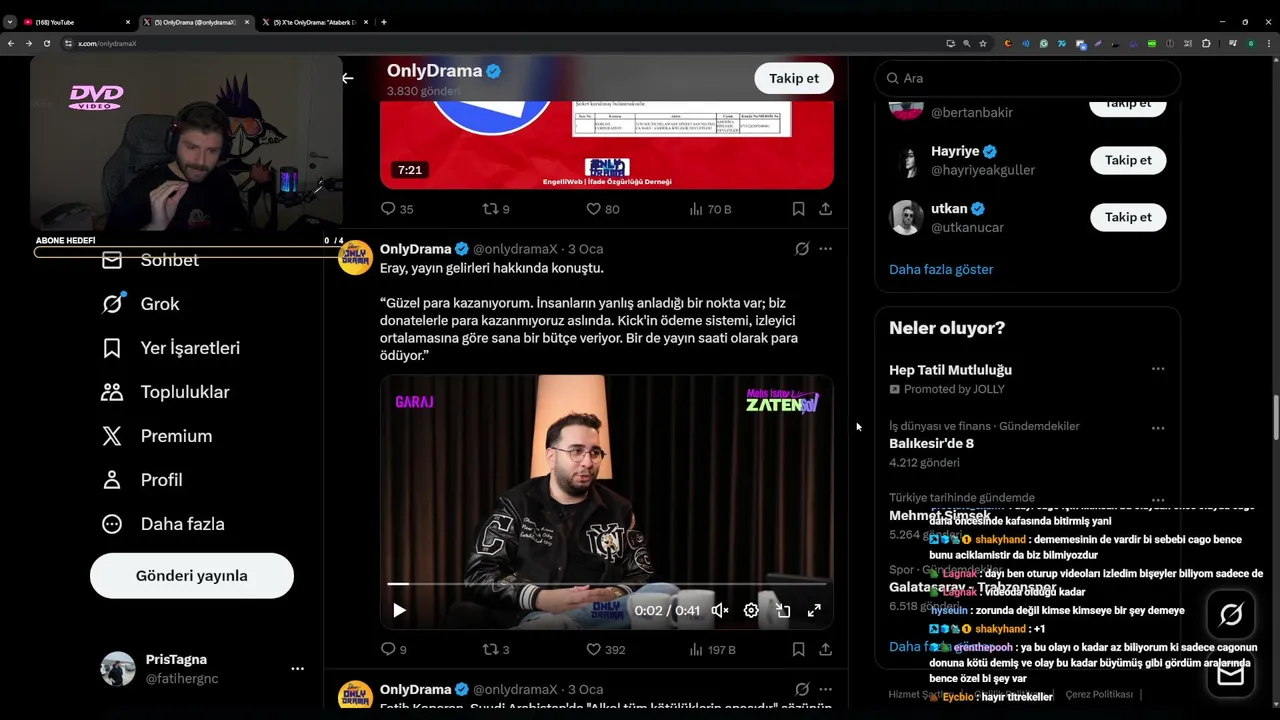This screenshot has height=720, width=1280.
Task: Repost the Eray post with 3 reposts
Action: pyautogui.click(x=490, y=649)
